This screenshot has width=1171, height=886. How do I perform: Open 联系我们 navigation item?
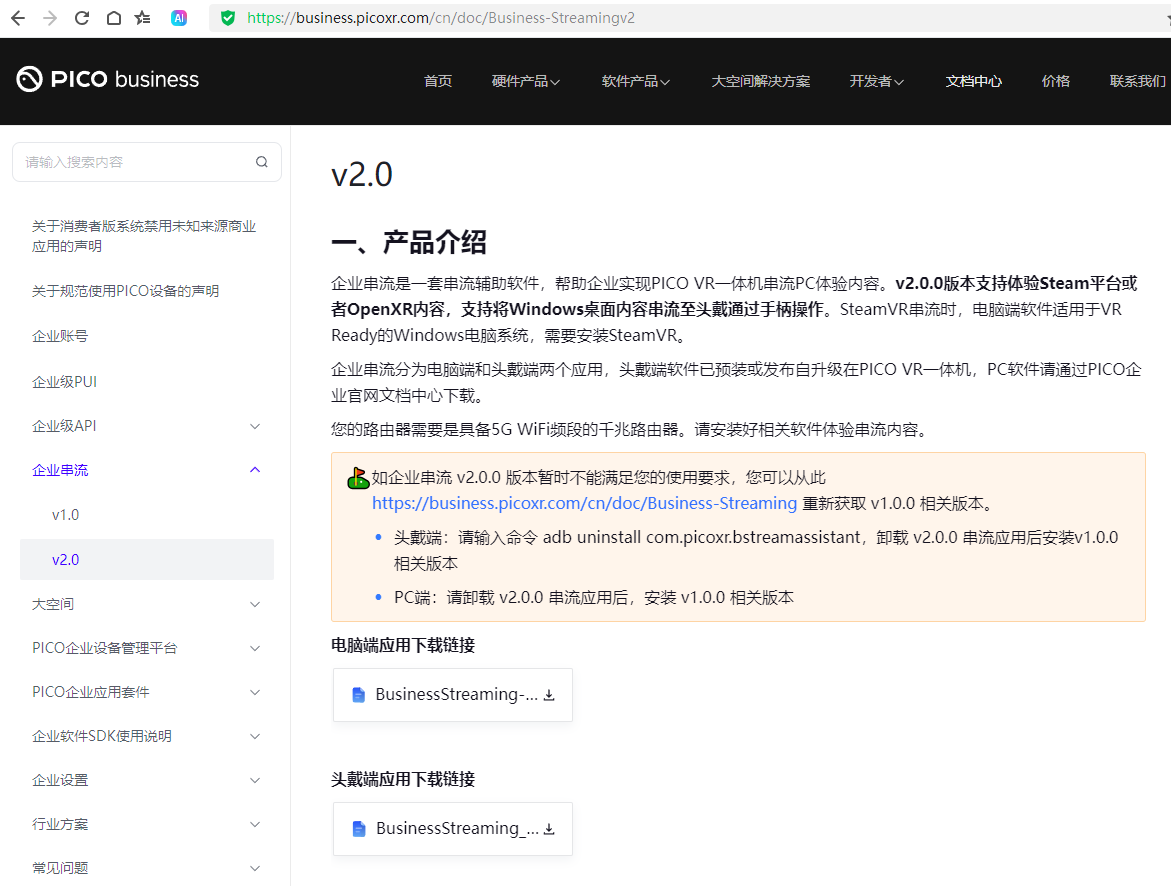pos(1137,81)
